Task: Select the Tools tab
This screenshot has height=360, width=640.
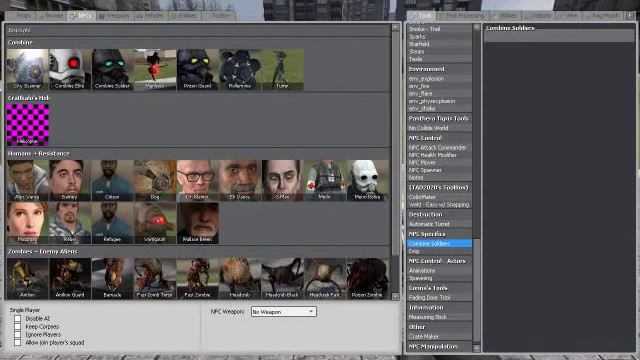Action: [x=421, y=16]
